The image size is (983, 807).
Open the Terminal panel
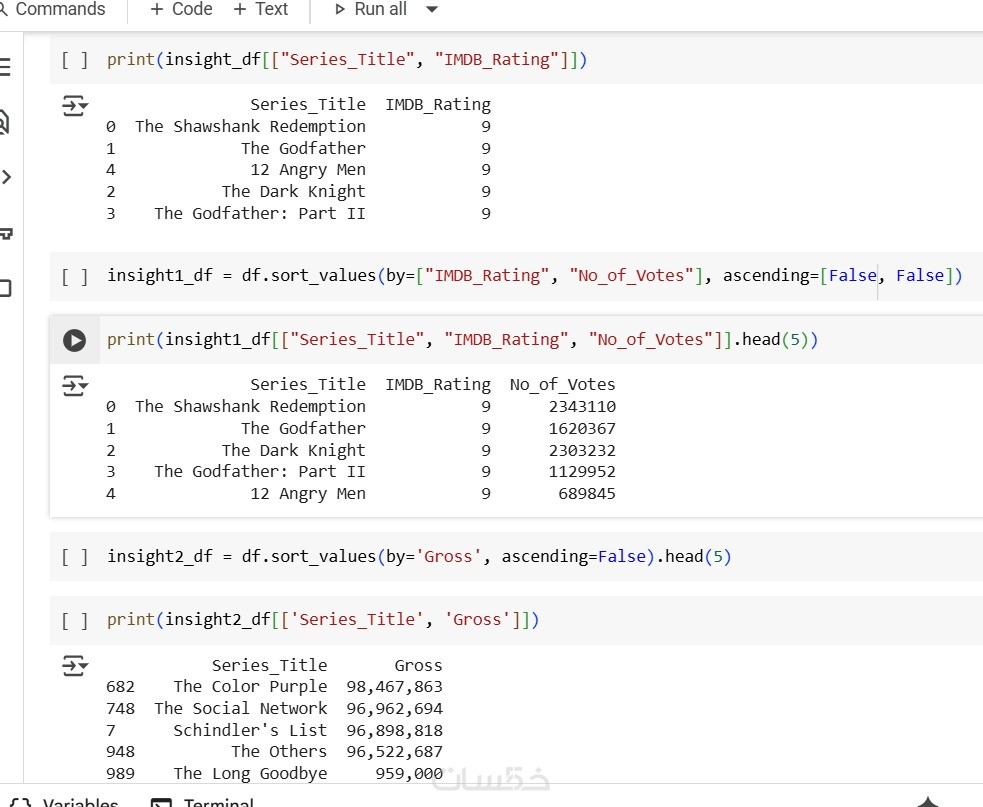(x=204, y=801)
